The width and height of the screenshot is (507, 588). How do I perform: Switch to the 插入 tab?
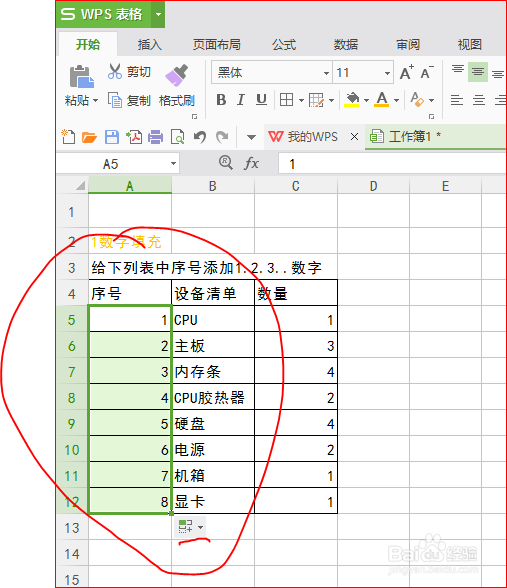pyautogui.click(x=150, y=45)
